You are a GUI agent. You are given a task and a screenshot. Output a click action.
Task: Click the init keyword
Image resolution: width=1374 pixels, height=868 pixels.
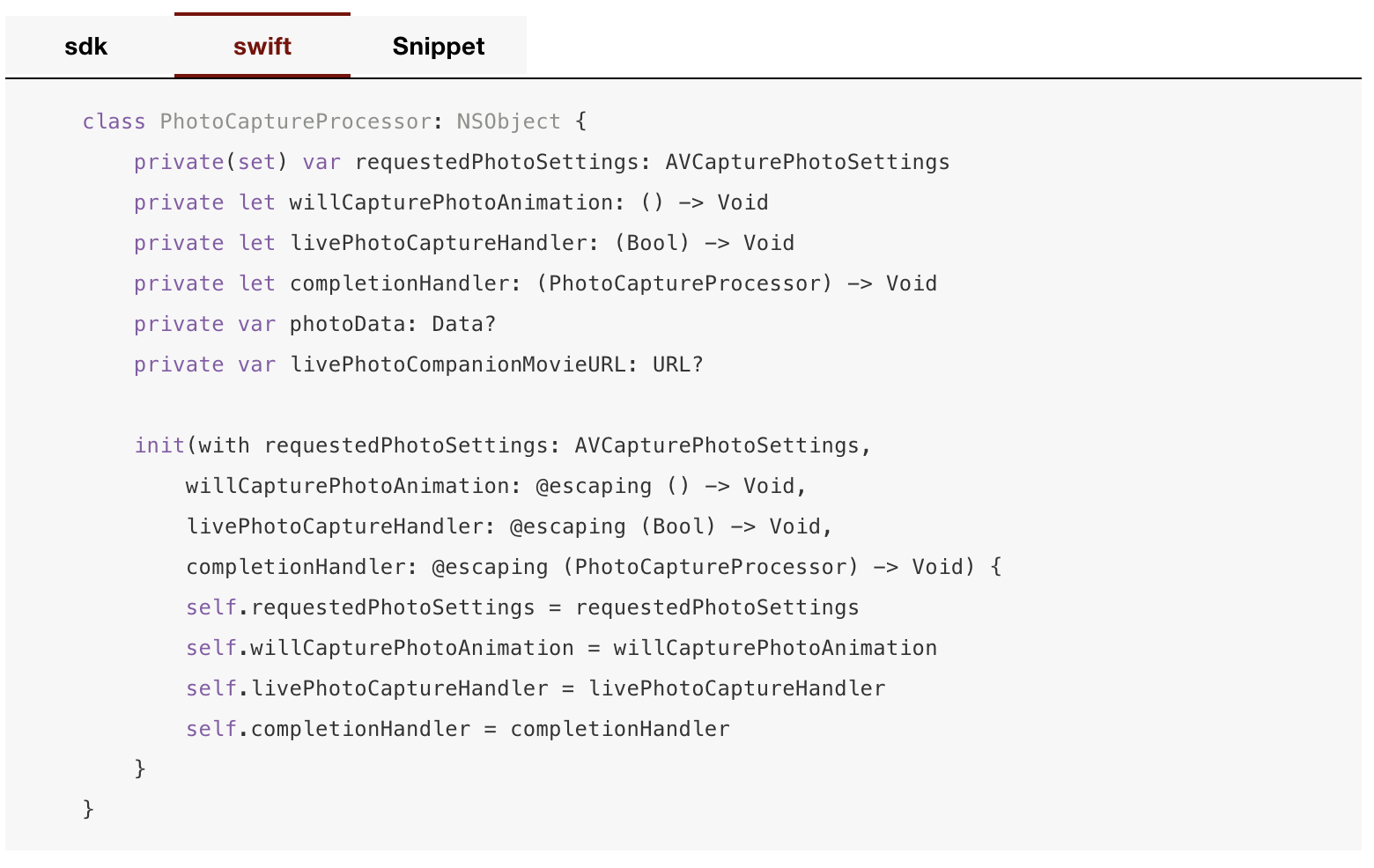pyautogui.click(x=159, y=445)
